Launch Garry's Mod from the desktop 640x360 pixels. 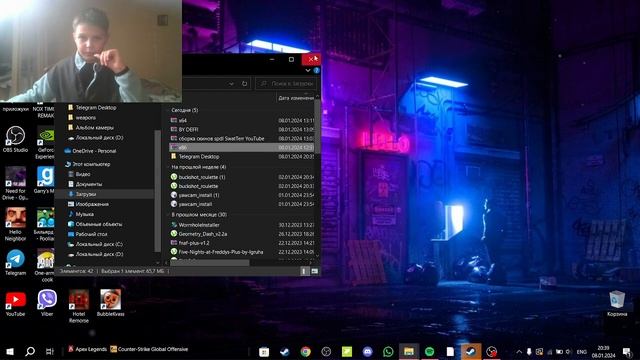tap(45, 180)
